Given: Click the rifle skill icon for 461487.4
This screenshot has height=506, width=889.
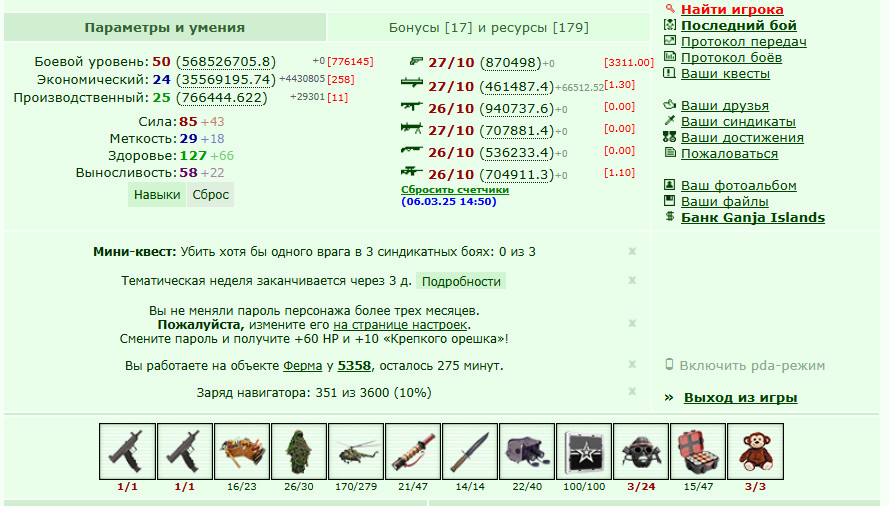Looking at the screenshot, I should pyautogui.click(x=412, y=83).
